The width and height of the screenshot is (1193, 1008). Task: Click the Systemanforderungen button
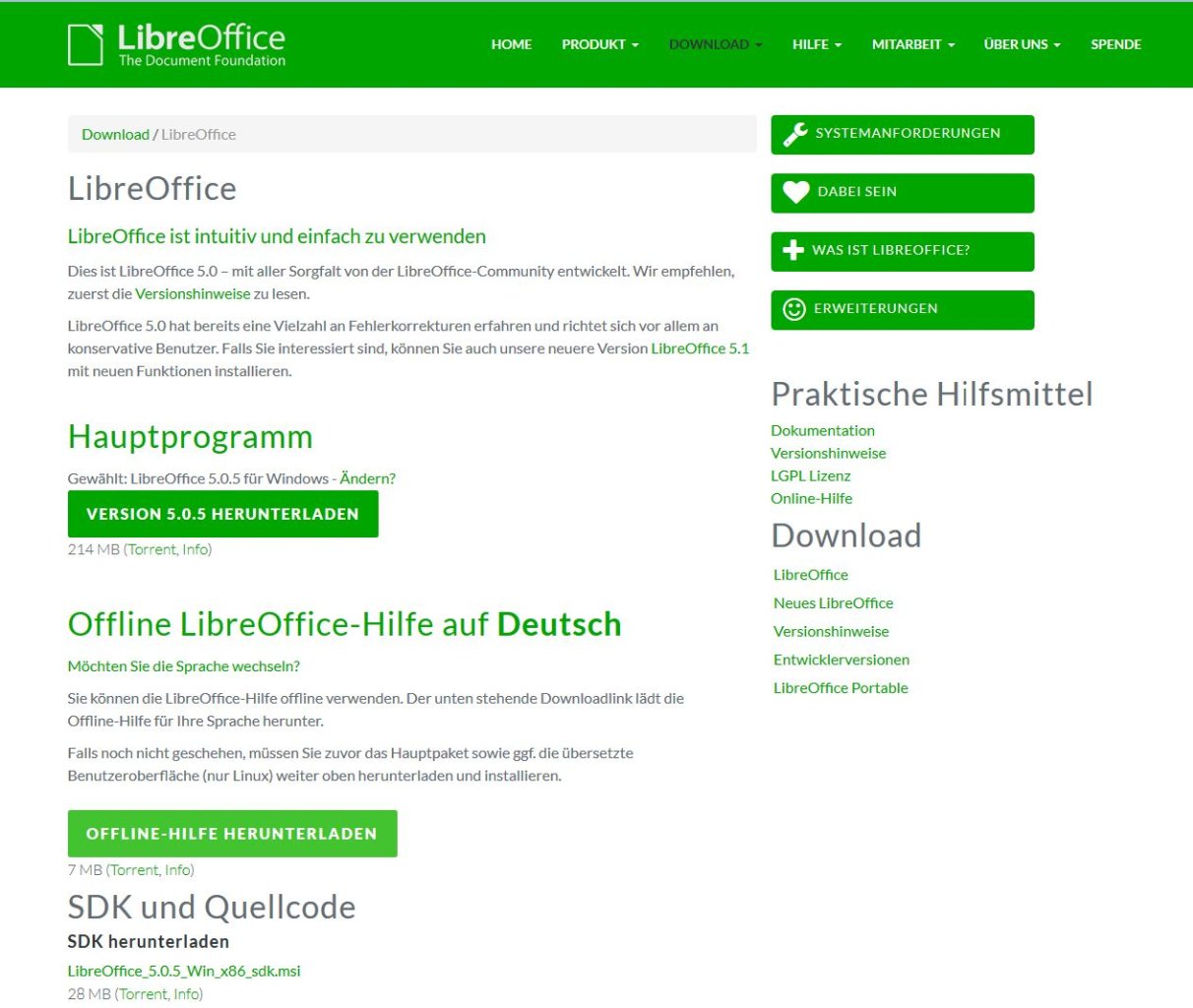tap(903, 134)
